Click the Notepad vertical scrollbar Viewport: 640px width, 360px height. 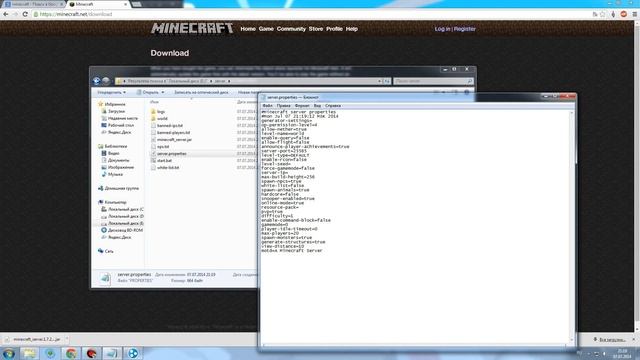[571, 227]
